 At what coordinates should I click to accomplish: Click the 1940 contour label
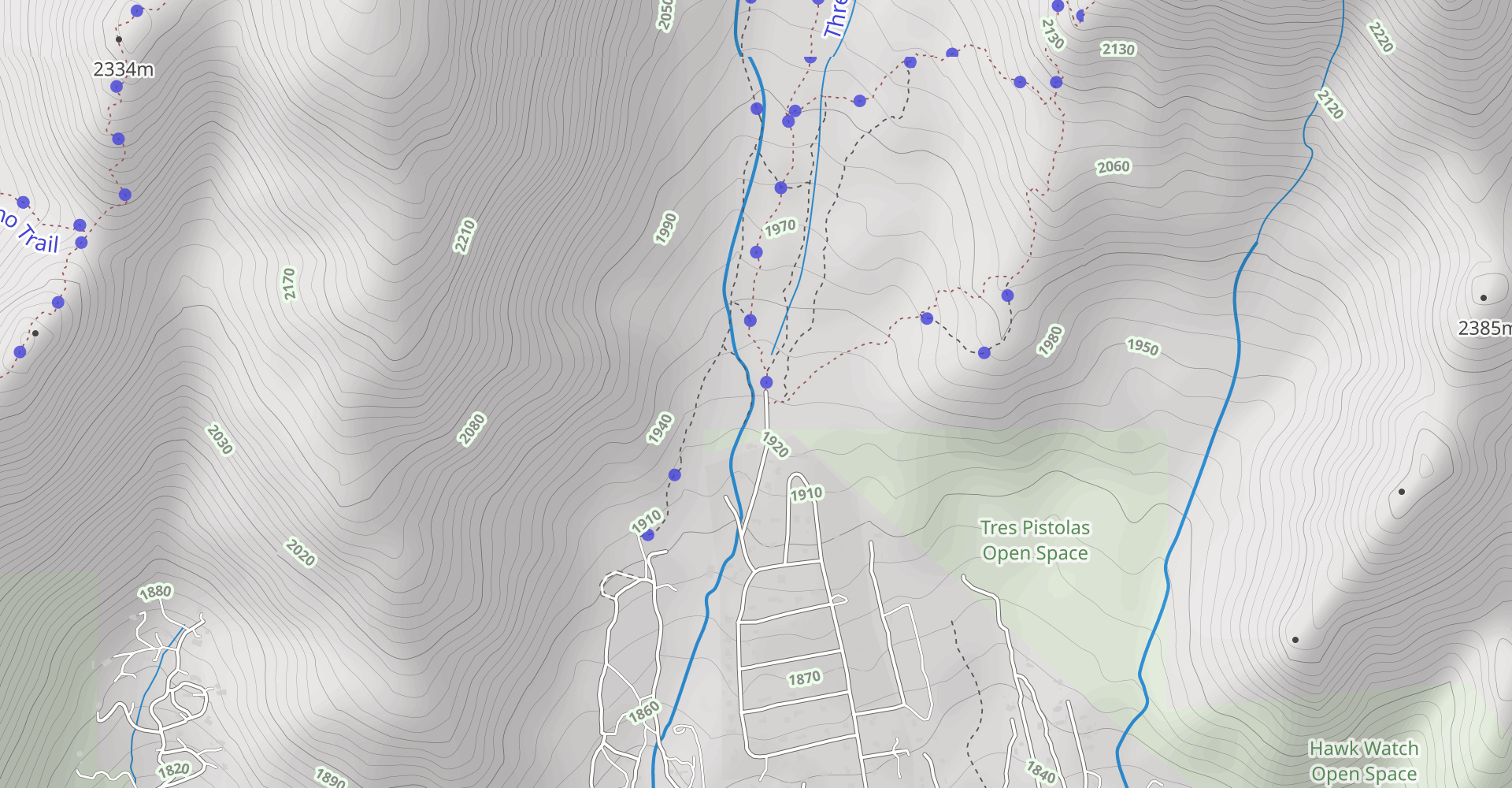pyautogui.click(x=660, y=429)
